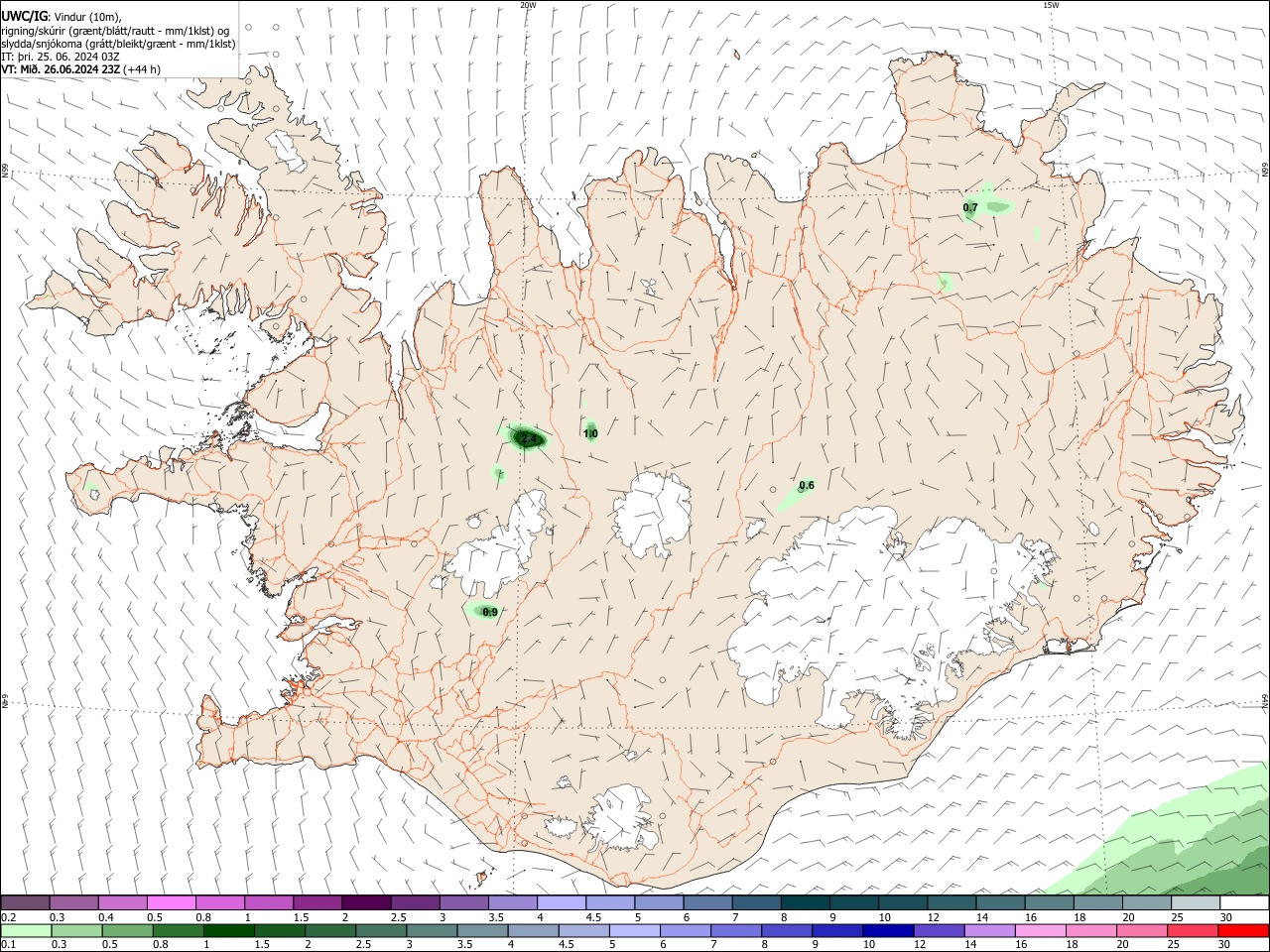Click the 1.0 precipitation value label
Image resolution: width=1270 pixels, height=952 pixels.
tap(590, 433)
